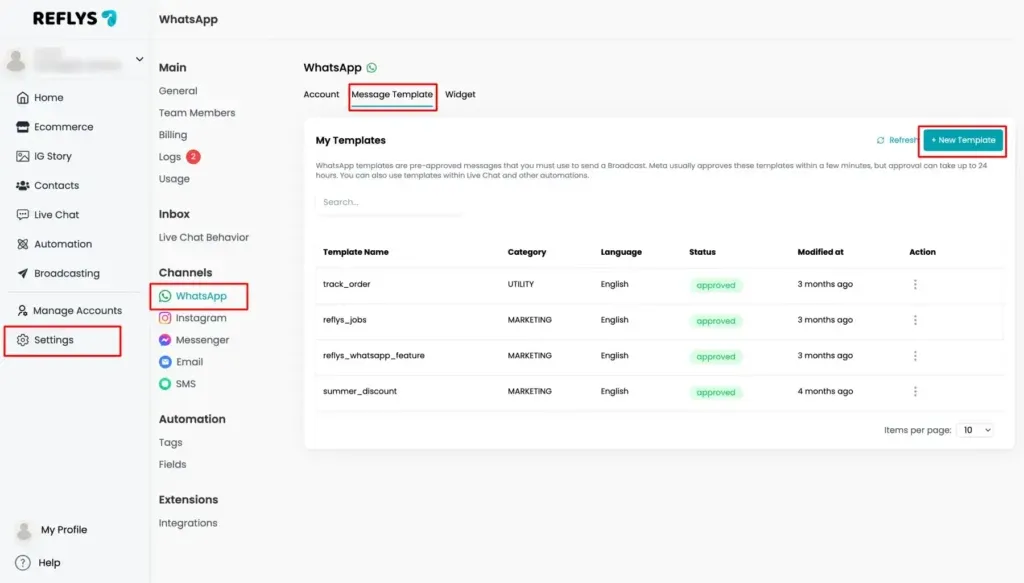Open the Automation sidebar icon

tap(23, 244)
